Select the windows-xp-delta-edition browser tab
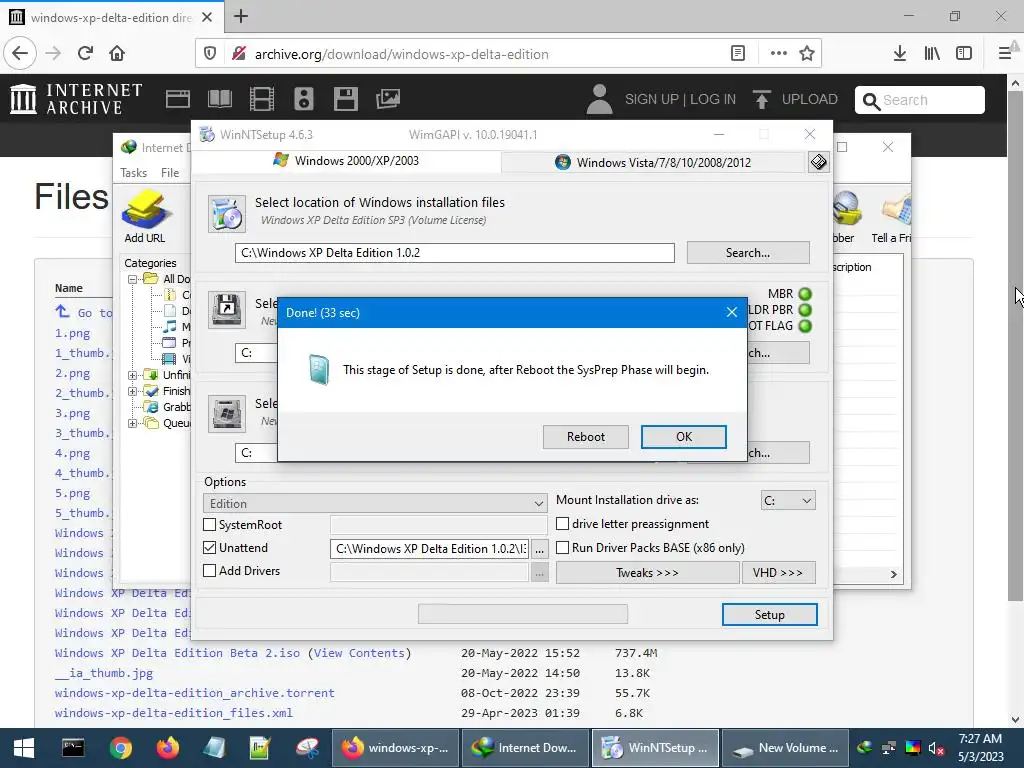1024x768 pixels. (111, 17)
